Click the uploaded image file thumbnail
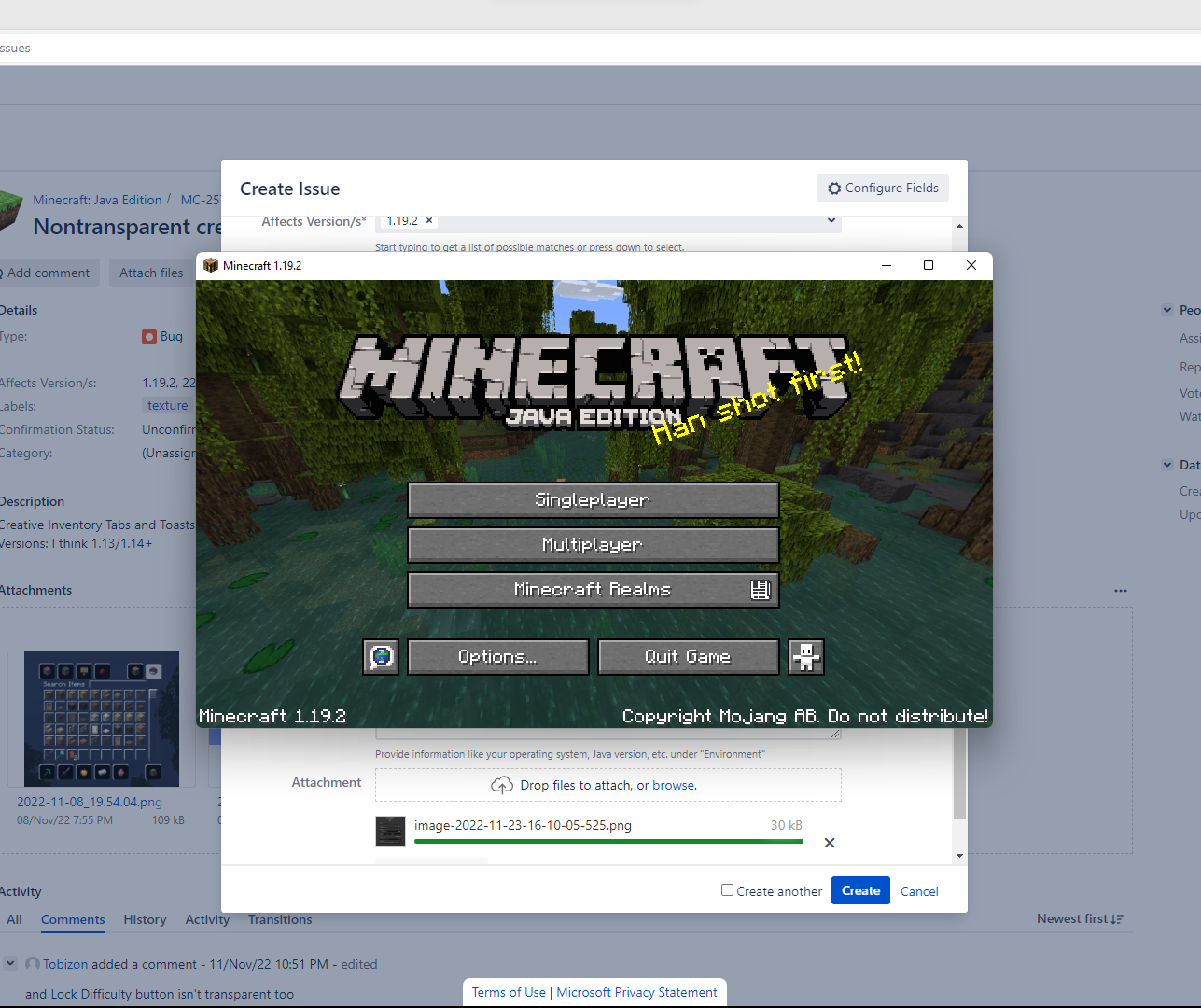 390,831
